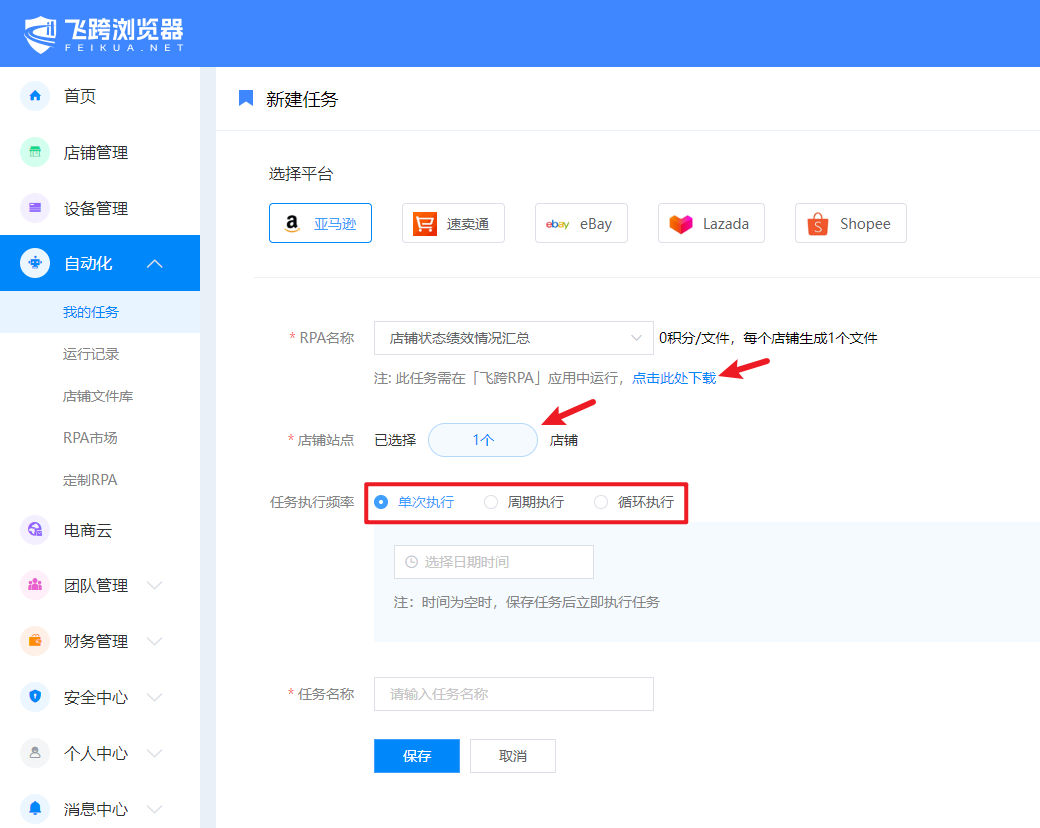Select the 周期执行 radio option

tap(491, 502)
